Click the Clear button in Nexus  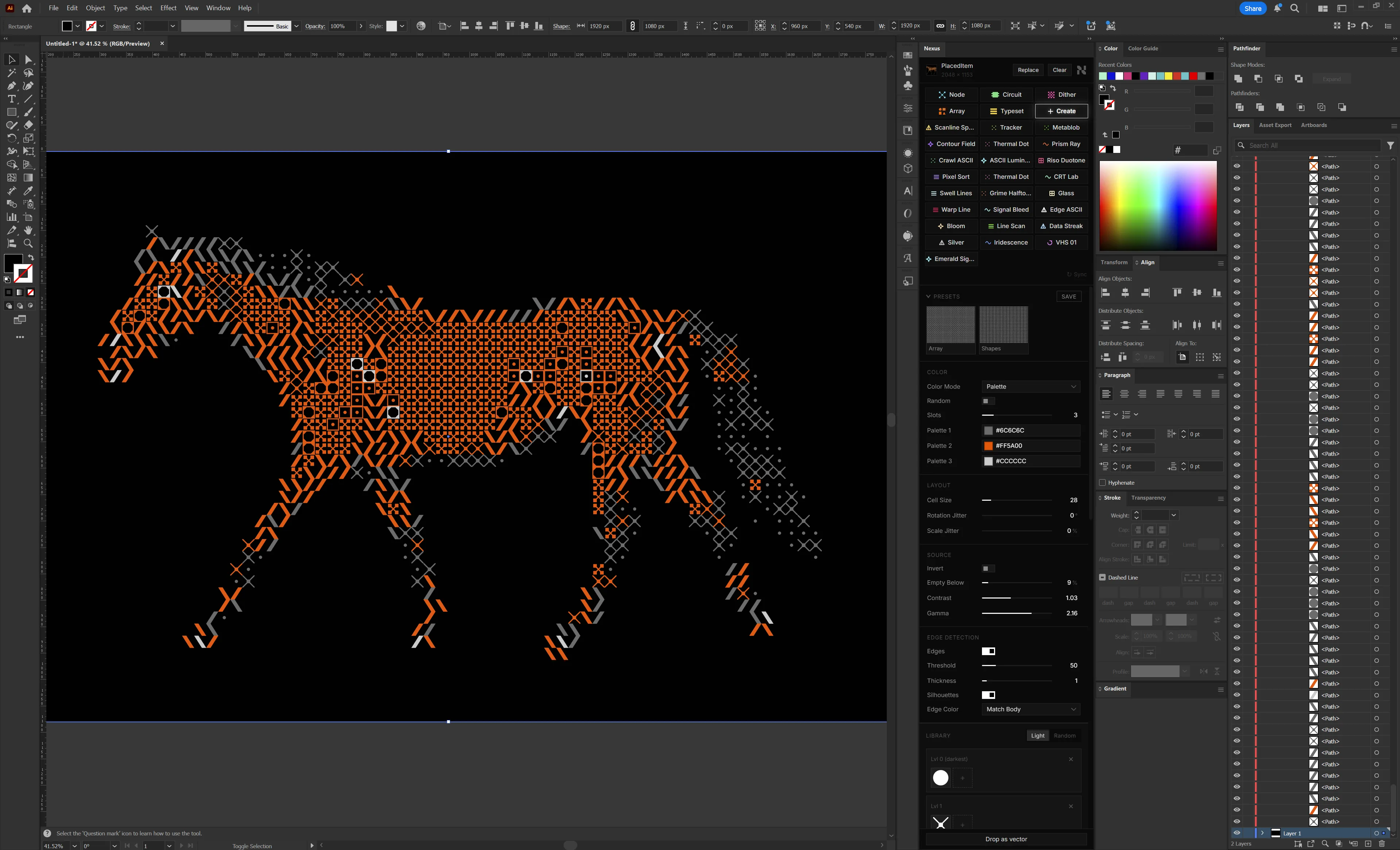[1059, 70]
